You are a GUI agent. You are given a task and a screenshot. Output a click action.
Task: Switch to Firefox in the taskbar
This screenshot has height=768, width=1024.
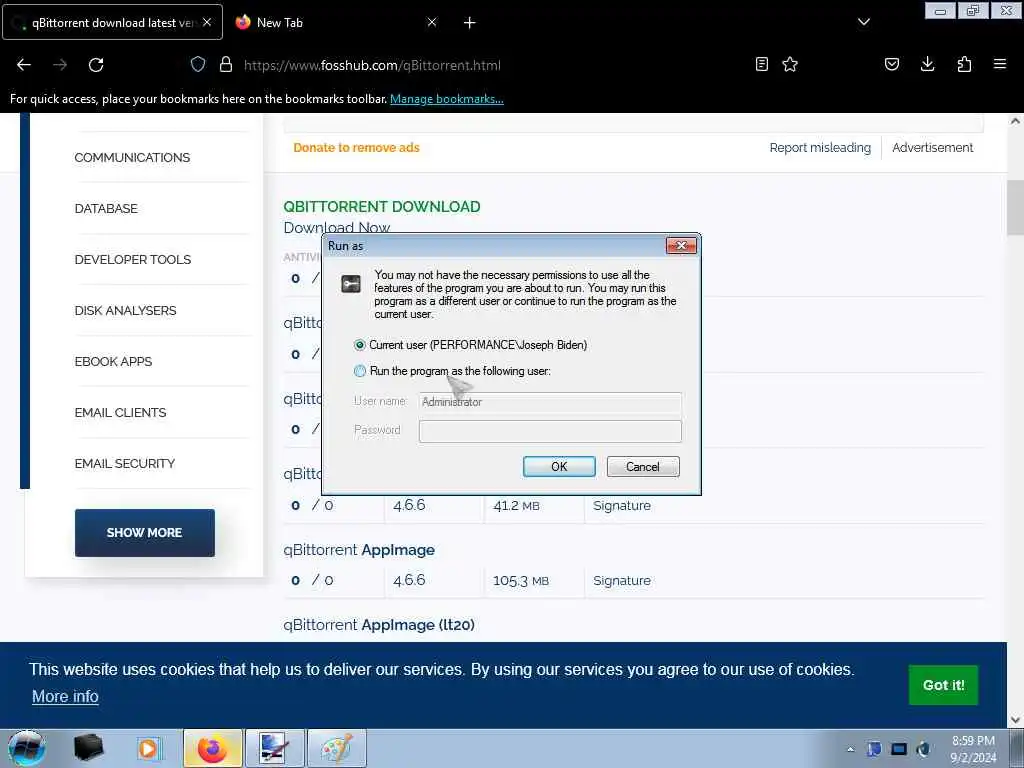click(x=212, y=748)
